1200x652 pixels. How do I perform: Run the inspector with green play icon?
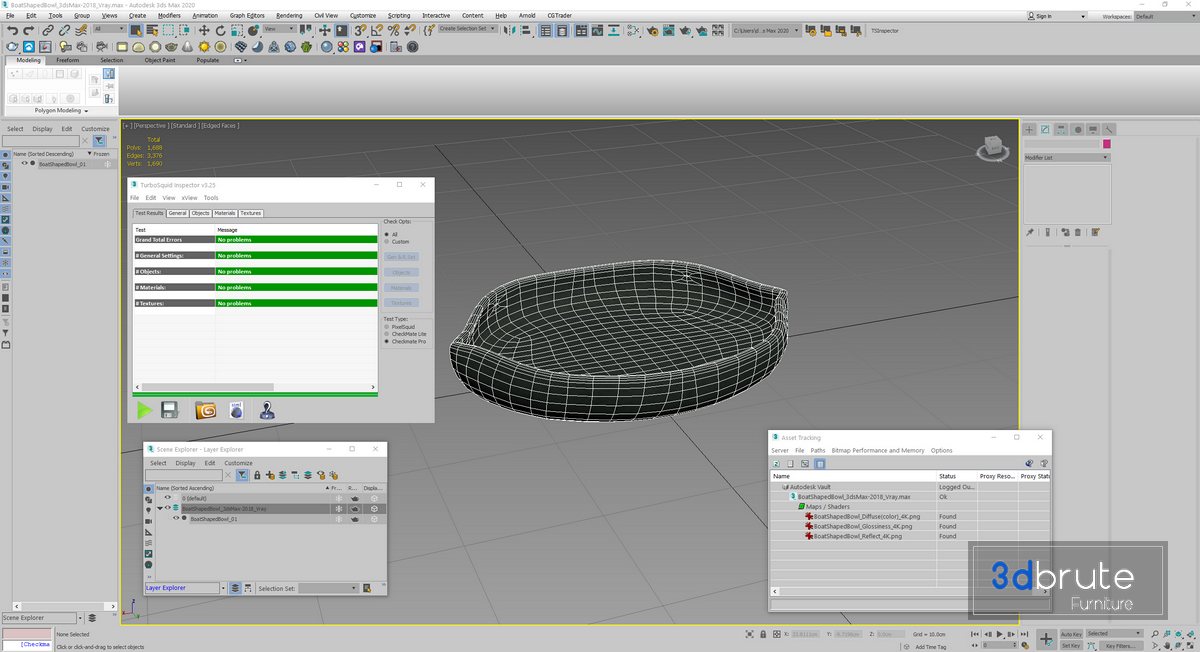145,410
